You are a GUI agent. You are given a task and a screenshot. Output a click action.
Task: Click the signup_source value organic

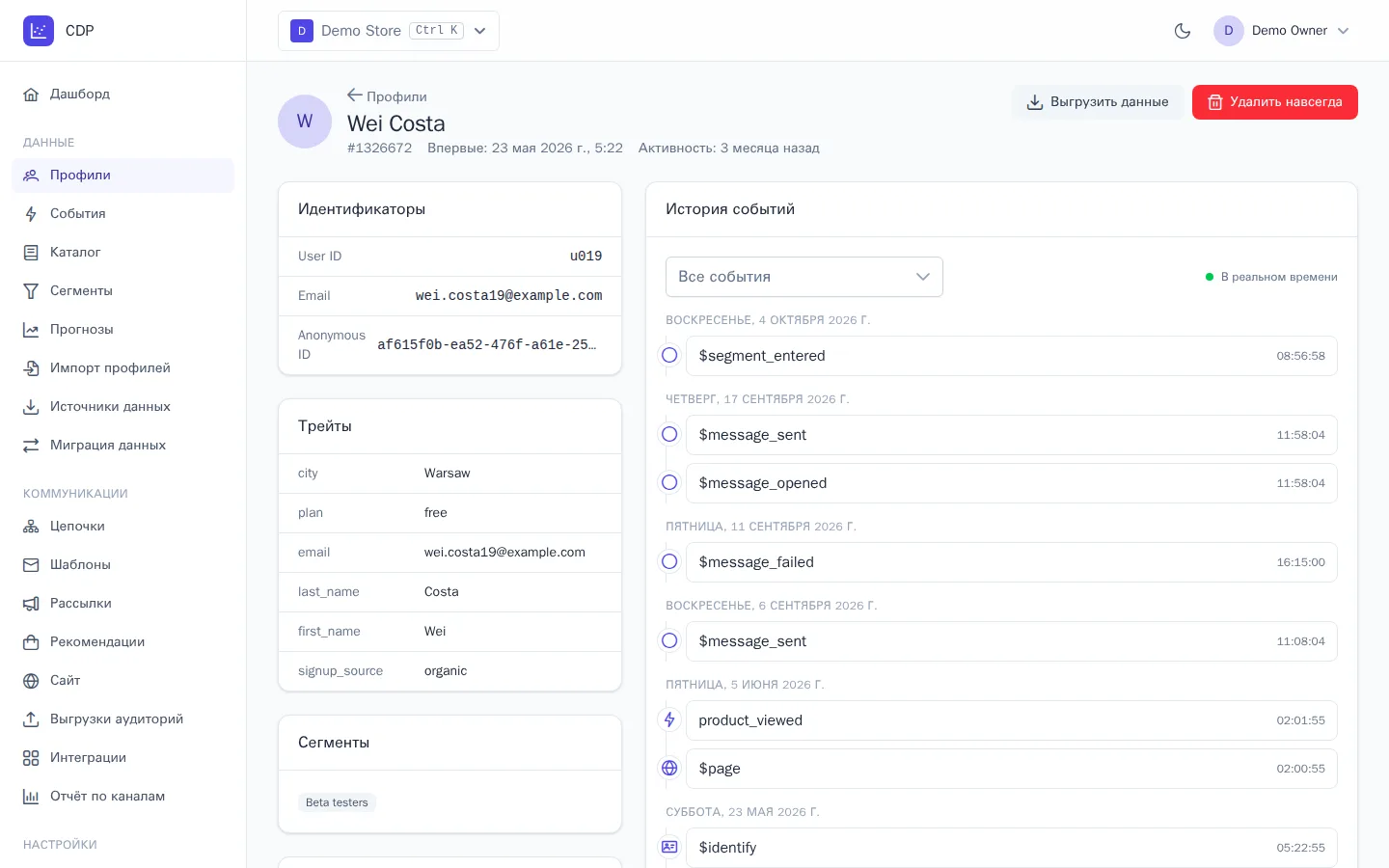446,671
